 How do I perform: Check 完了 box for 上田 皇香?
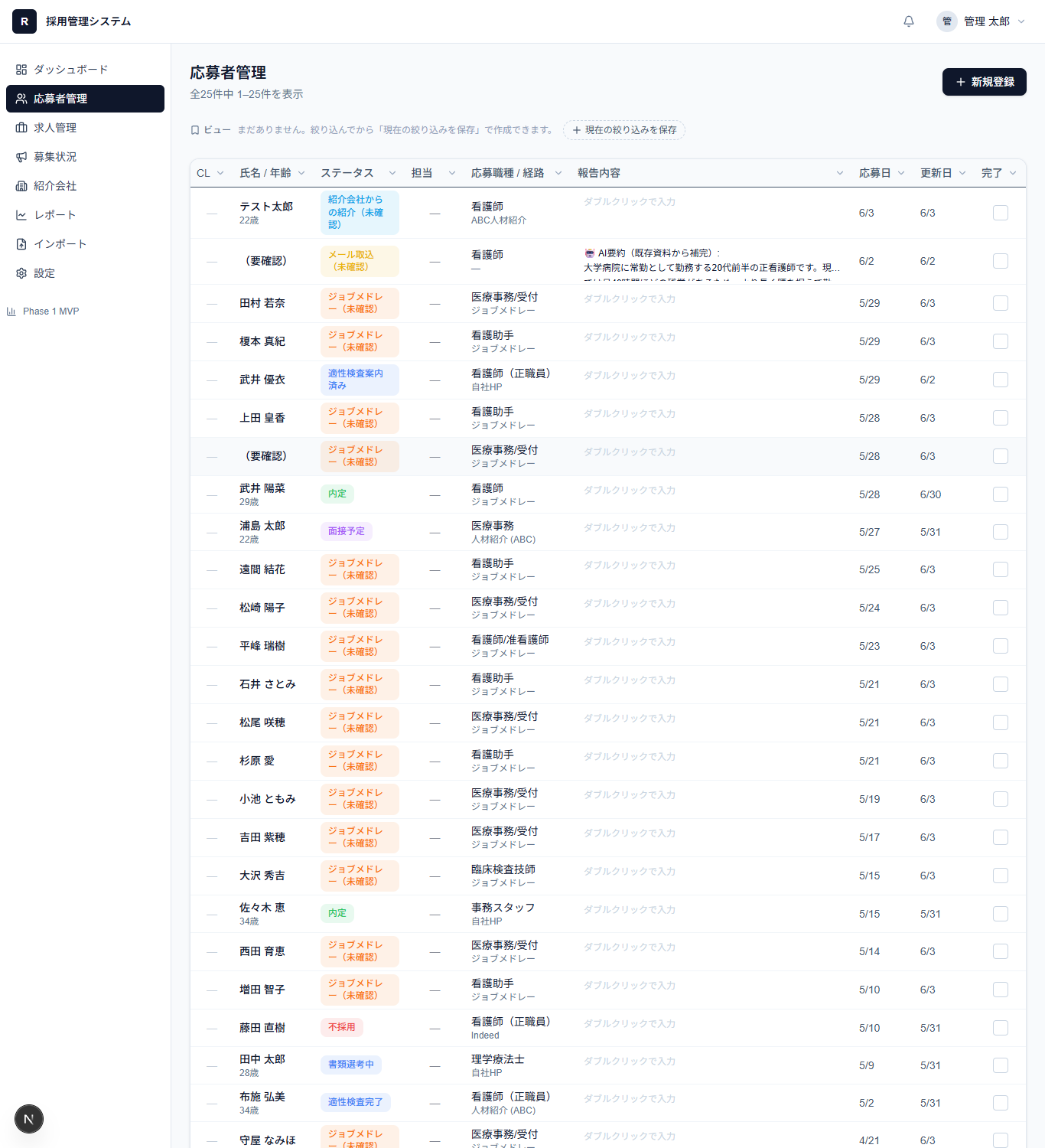point(1001,418)
